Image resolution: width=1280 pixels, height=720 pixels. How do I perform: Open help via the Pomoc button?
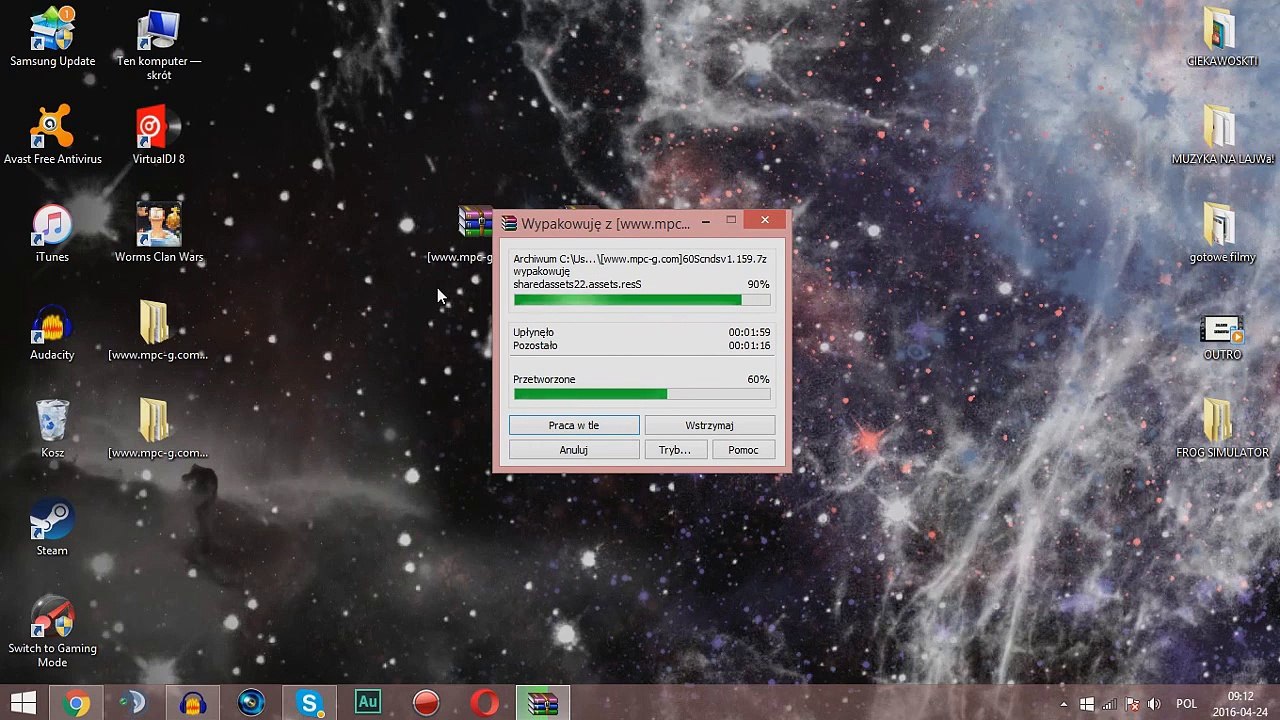(x=743, y=450)
